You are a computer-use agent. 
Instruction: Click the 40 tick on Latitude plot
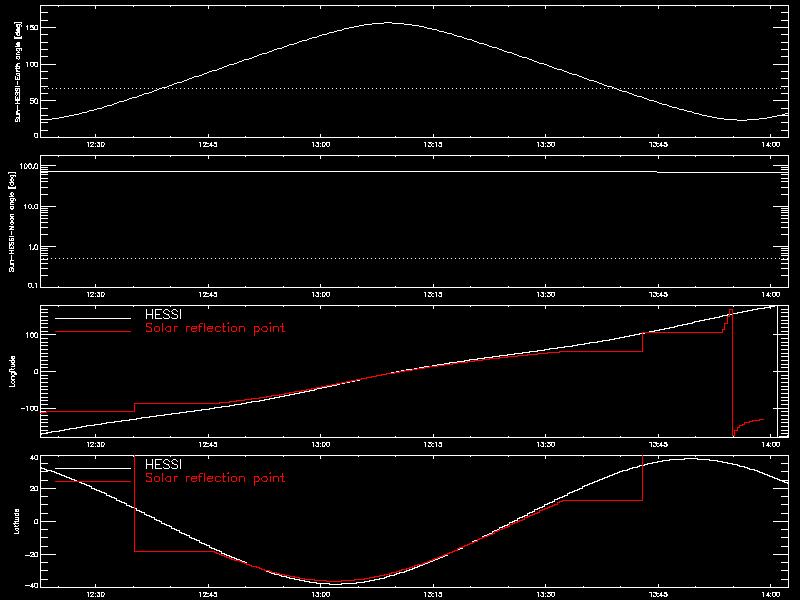pos(34,458)
